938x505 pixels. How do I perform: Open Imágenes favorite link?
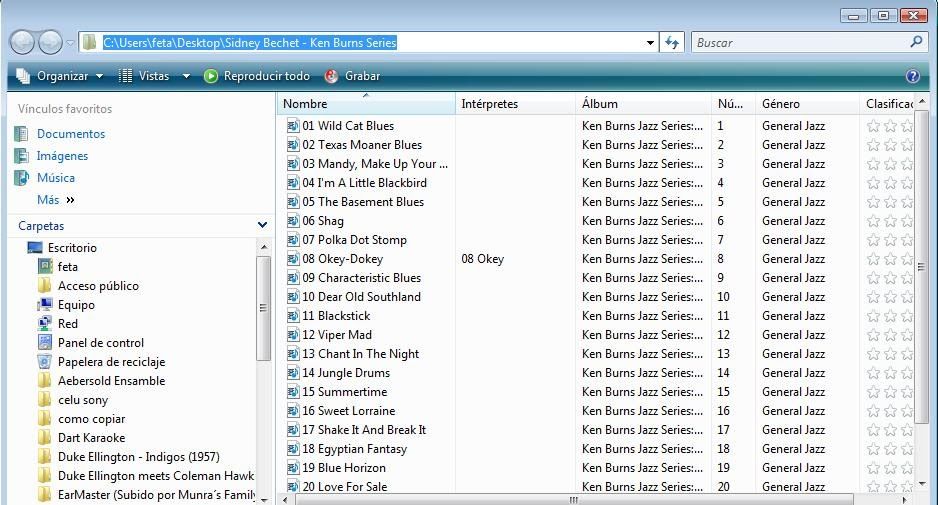tap(62, 156)
